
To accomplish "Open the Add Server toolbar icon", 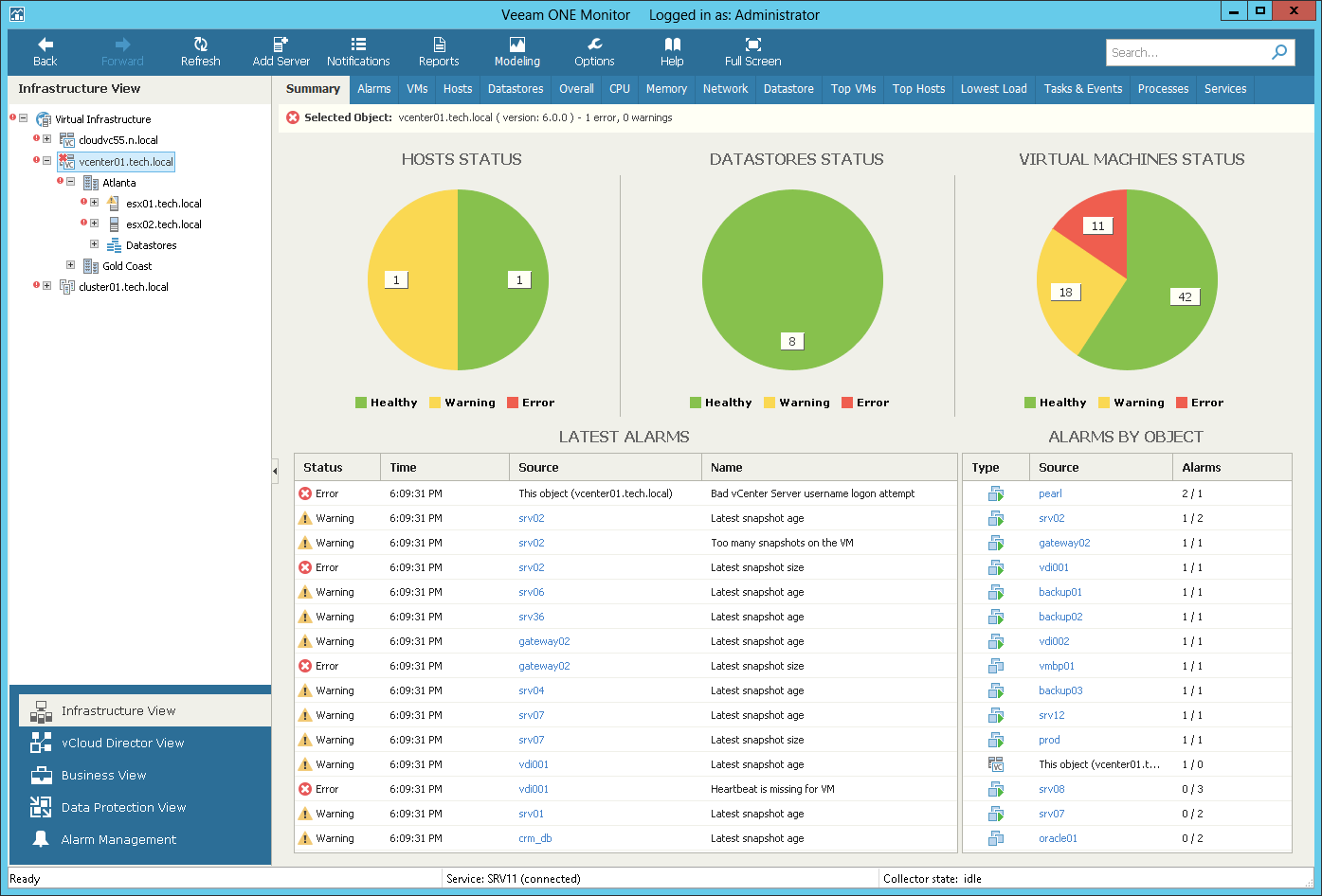I will pyautogui.click(x=281, y=45).
